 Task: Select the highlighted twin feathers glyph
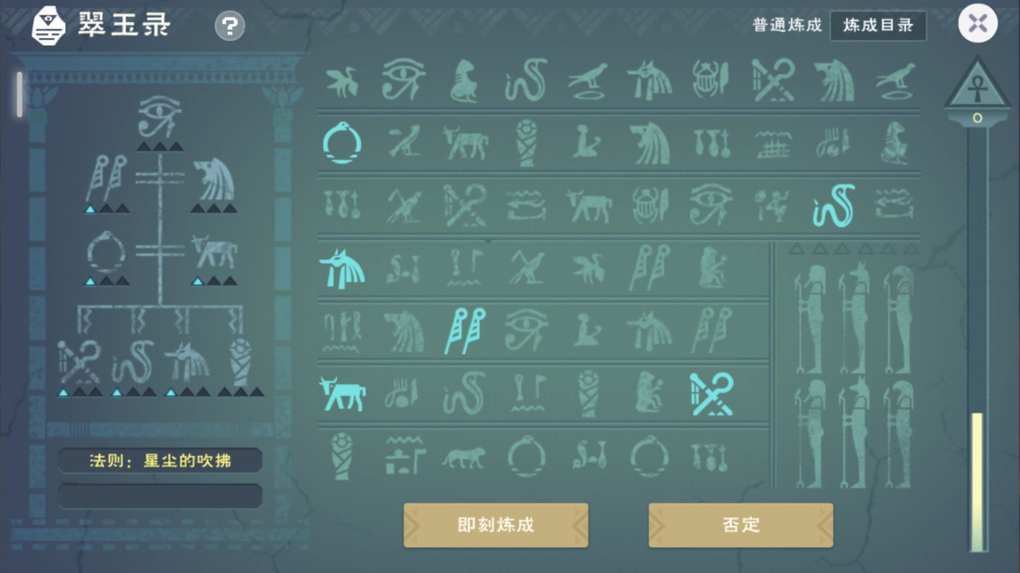click(x=465, y=330)
